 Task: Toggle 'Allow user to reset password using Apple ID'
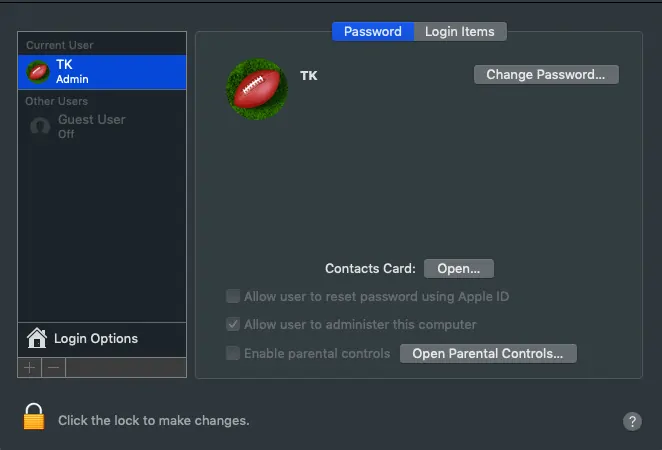pos(233,296)
